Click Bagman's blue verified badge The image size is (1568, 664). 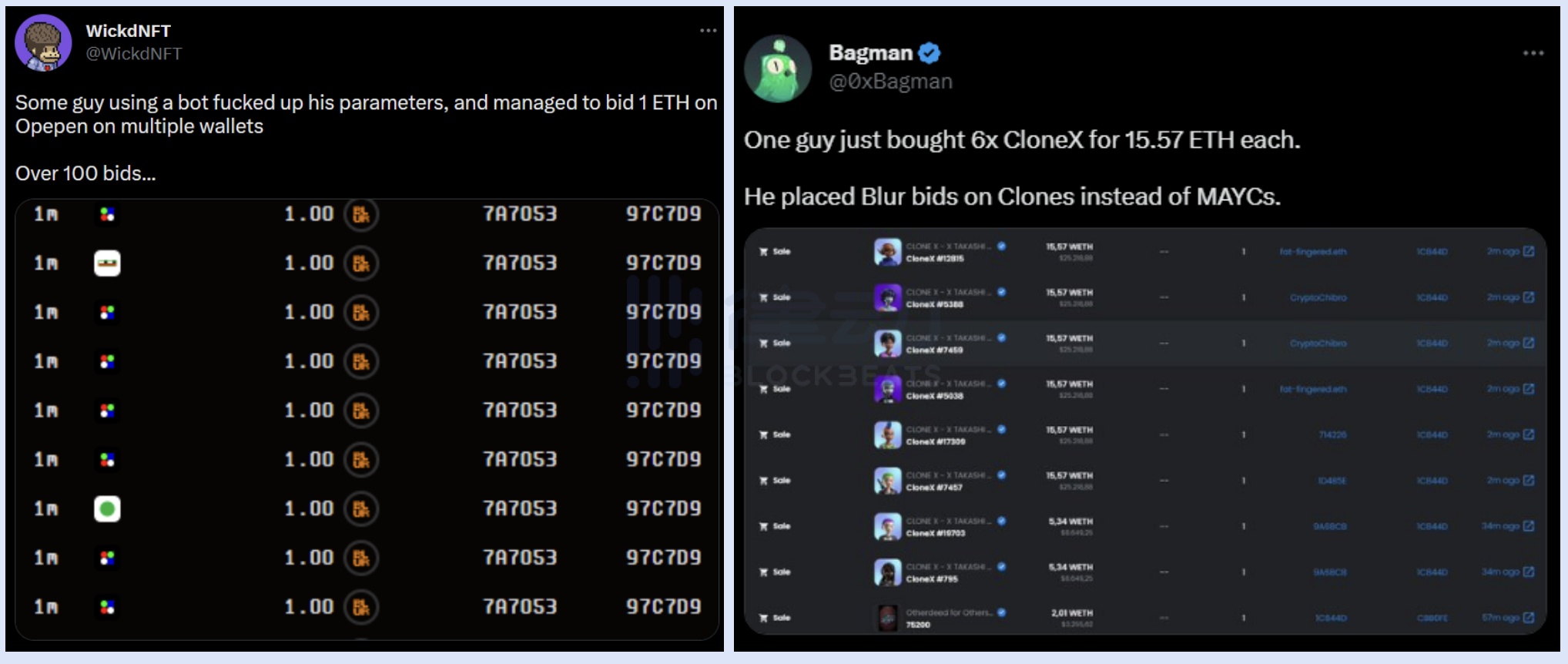tap(930, 53)
